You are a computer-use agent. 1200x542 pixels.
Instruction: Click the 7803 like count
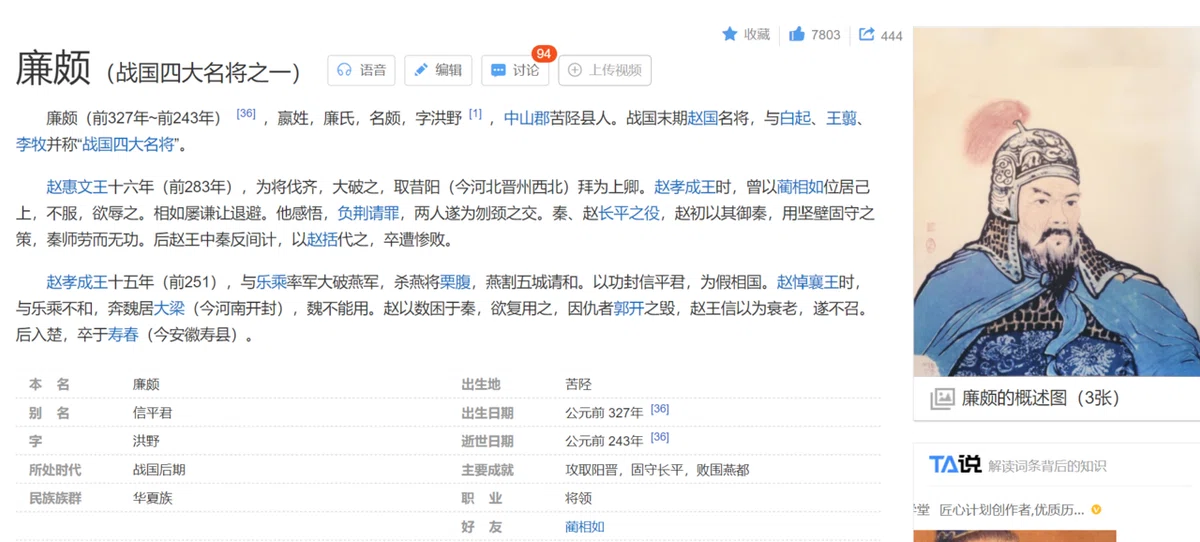coord(826,35)
